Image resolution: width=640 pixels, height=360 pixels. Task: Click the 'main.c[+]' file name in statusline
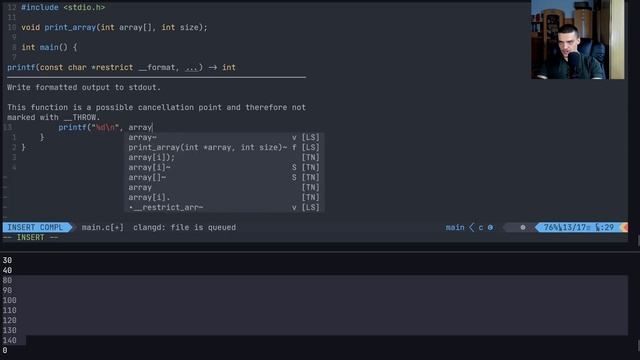click(102, 227)
